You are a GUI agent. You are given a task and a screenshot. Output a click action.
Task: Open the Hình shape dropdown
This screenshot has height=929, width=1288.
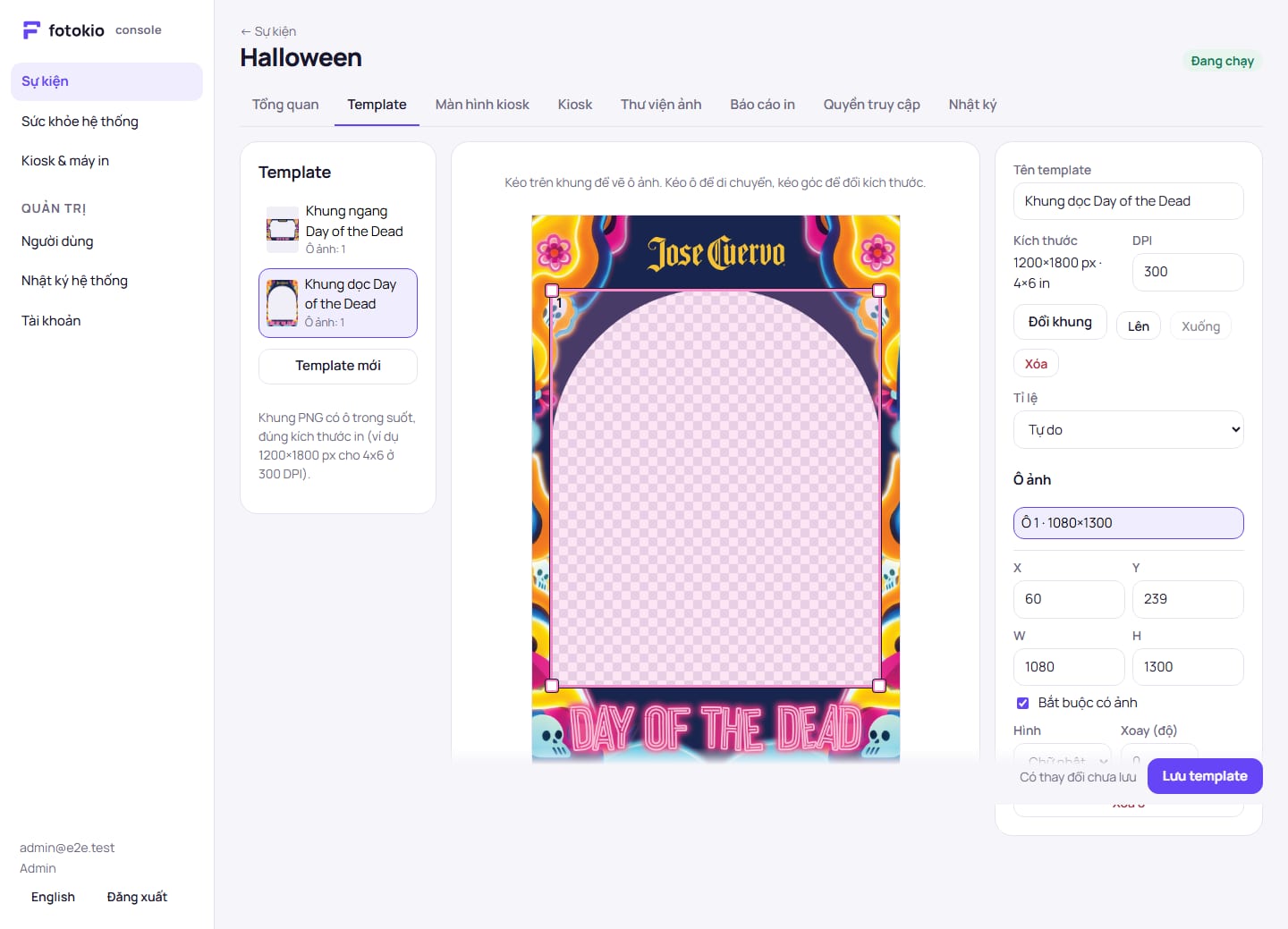pos(1063,755)
